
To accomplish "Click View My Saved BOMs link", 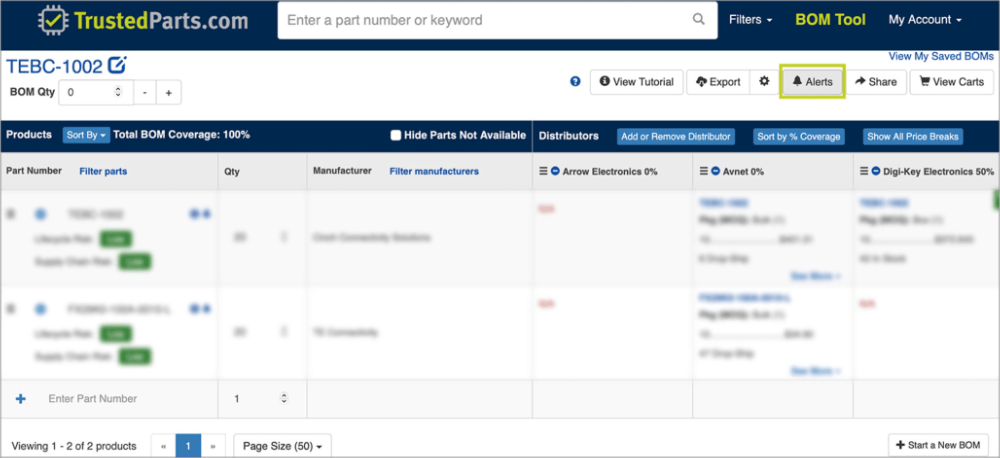I will pyautogui.click(x=941, y=57).
